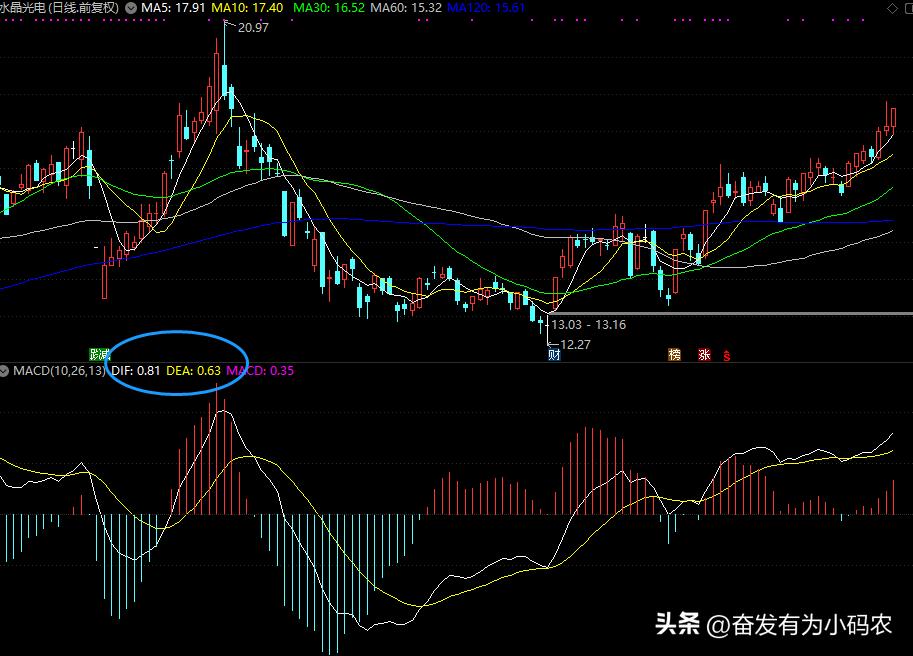
Task: Click the red S marker icon
Action: point(727,356)
